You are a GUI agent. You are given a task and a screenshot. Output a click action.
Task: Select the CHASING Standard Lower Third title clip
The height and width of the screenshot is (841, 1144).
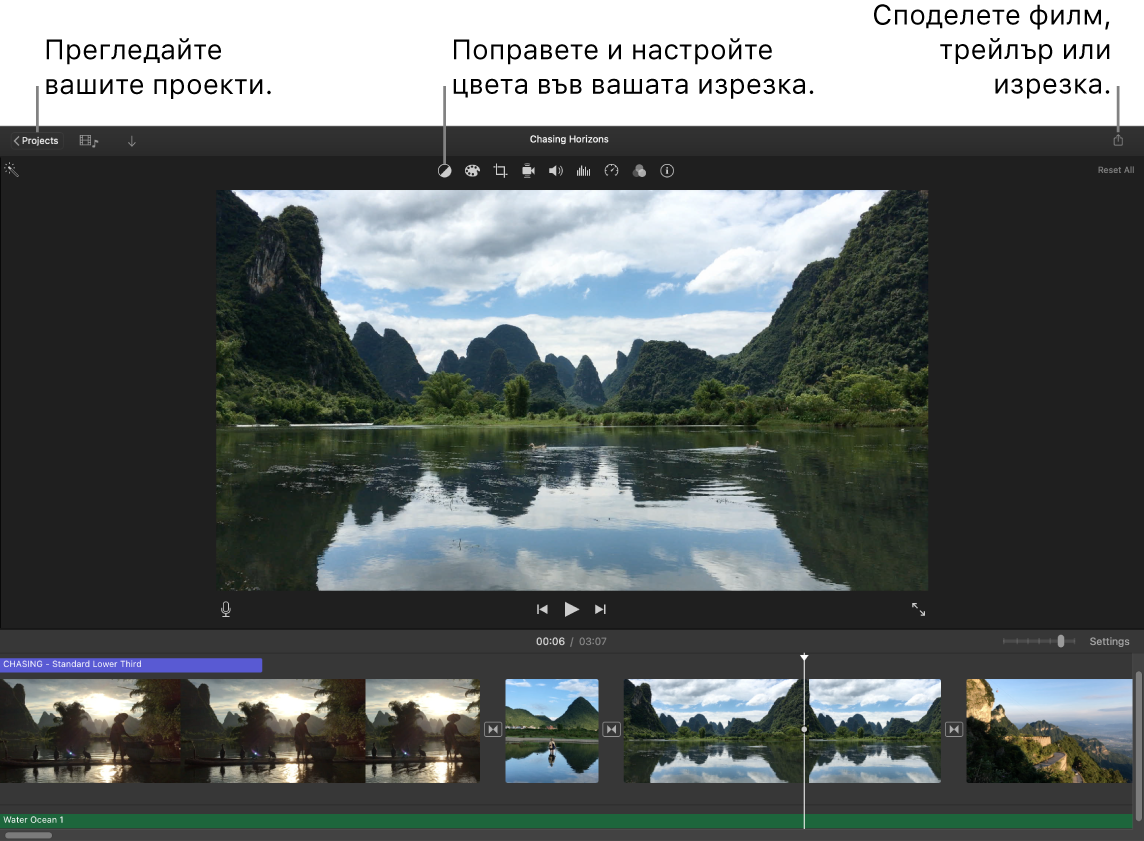pos(130,663)
